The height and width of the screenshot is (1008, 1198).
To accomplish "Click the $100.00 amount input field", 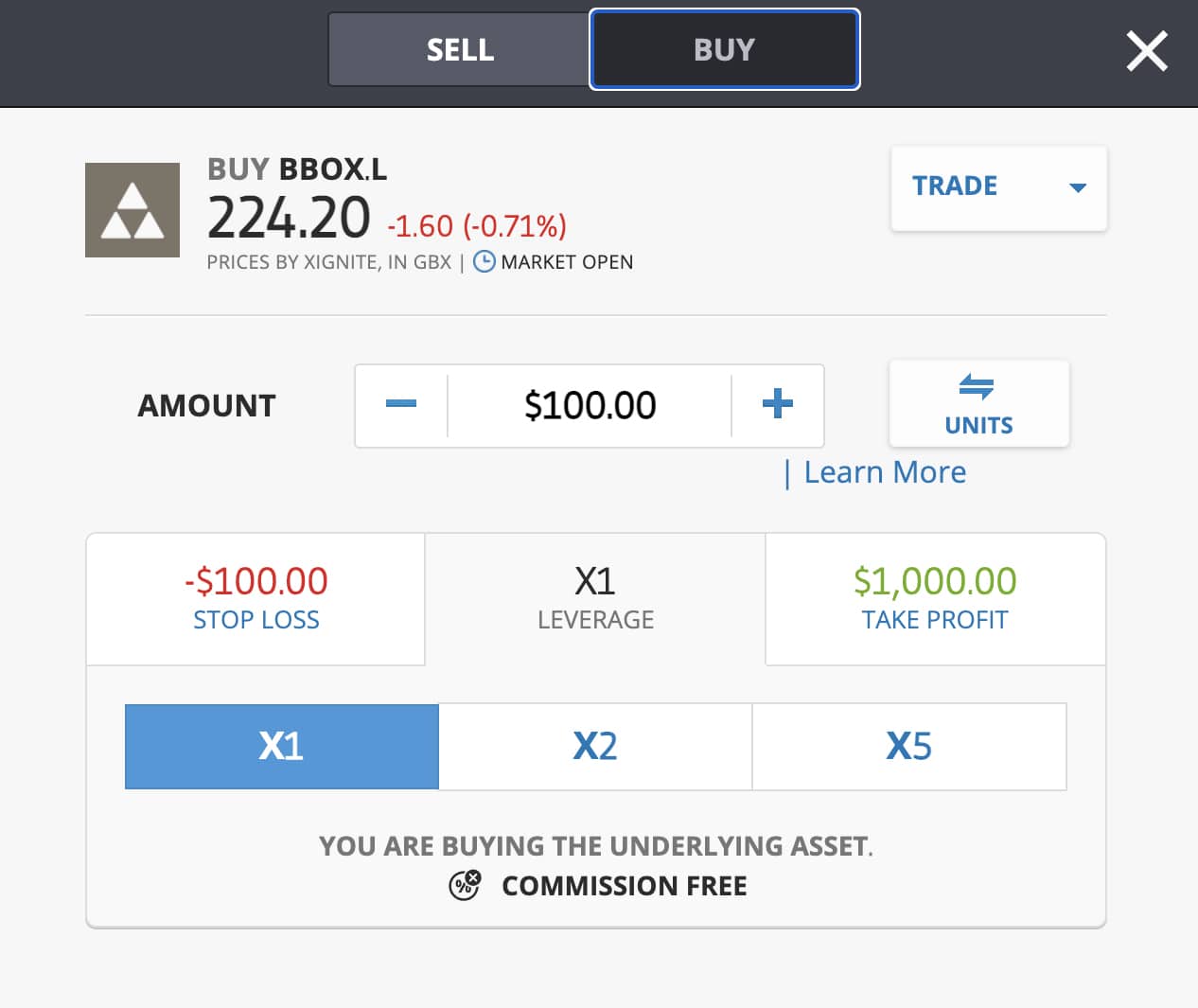I will 590,406.
